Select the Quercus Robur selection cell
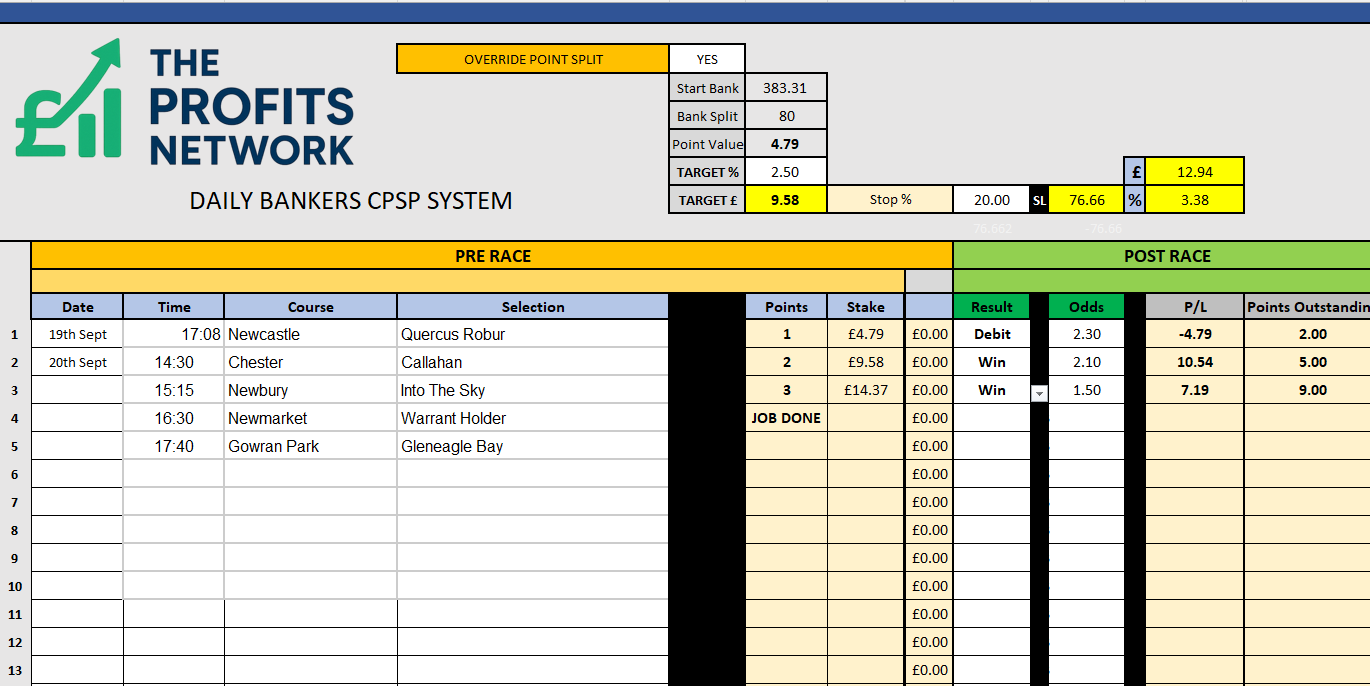 click(x=532, y=334)
